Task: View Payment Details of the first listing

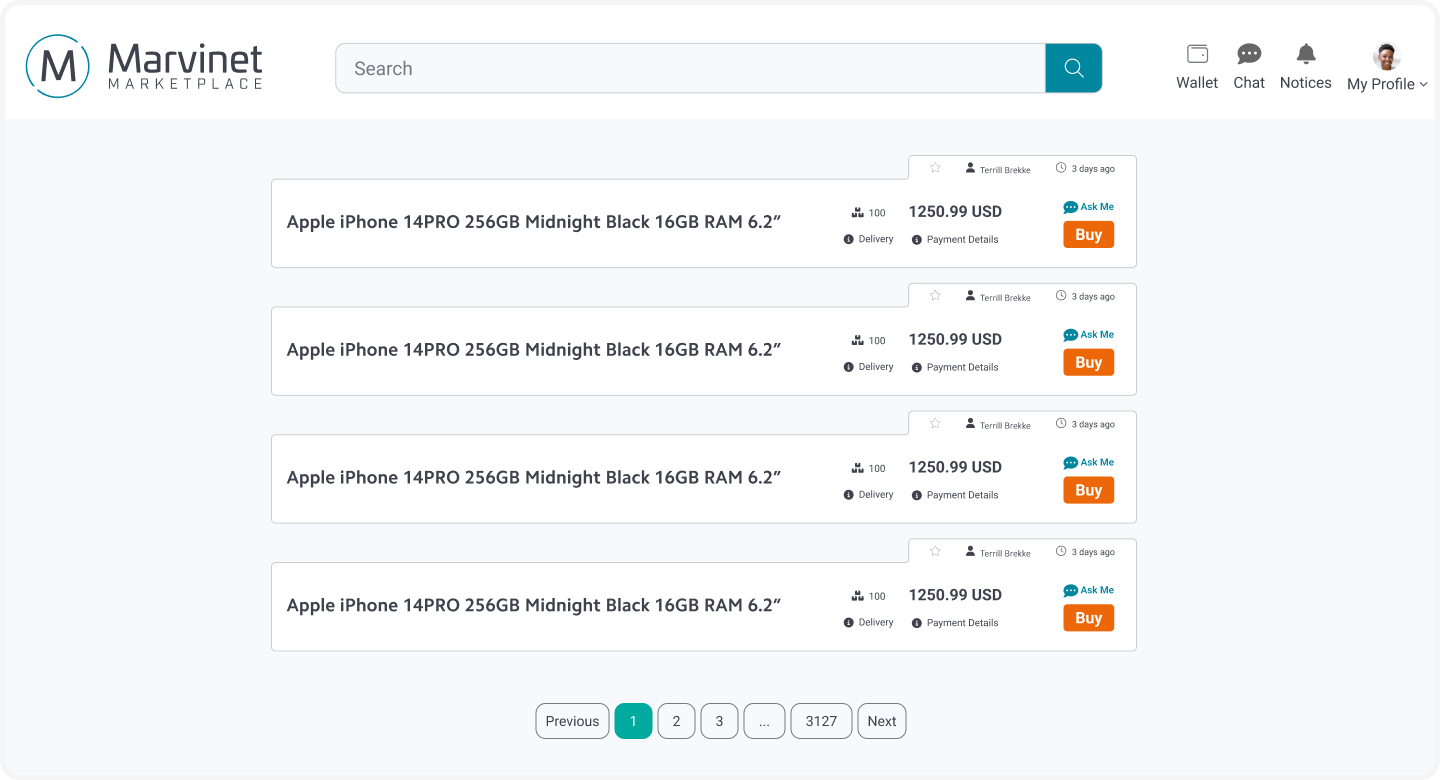Action: click(x=955, y=240)
